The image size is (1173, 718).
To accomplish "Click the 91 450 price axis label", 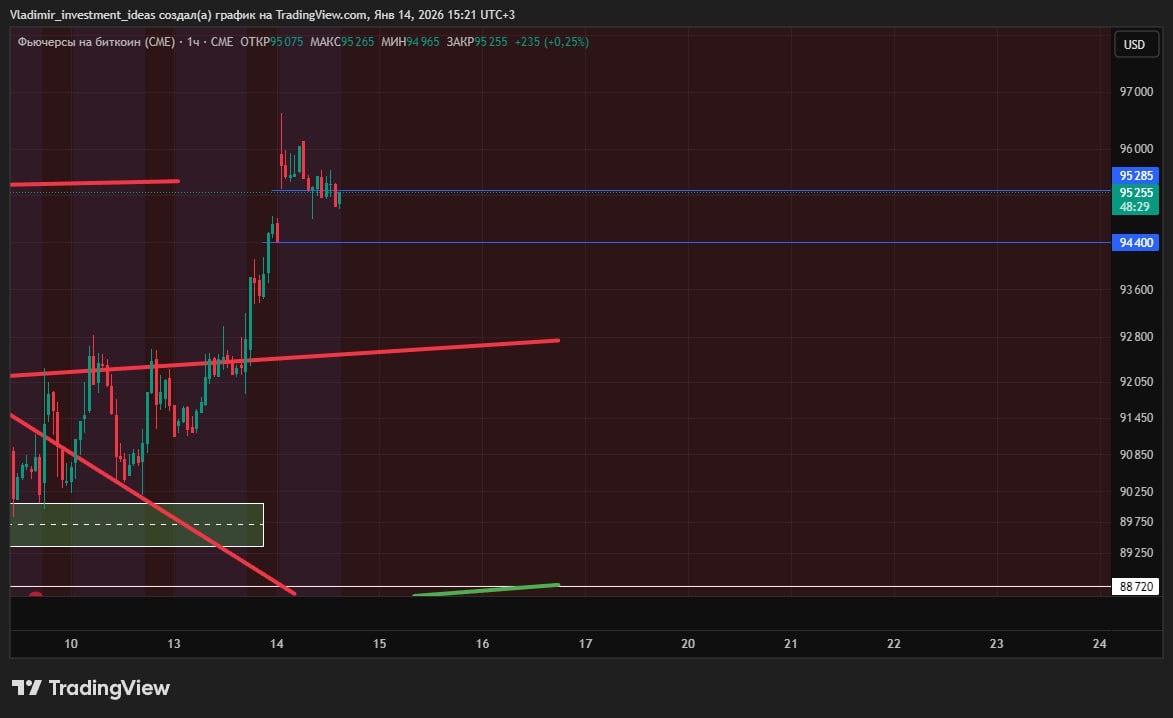I will pyautogui.click(x=1136, y=417).
